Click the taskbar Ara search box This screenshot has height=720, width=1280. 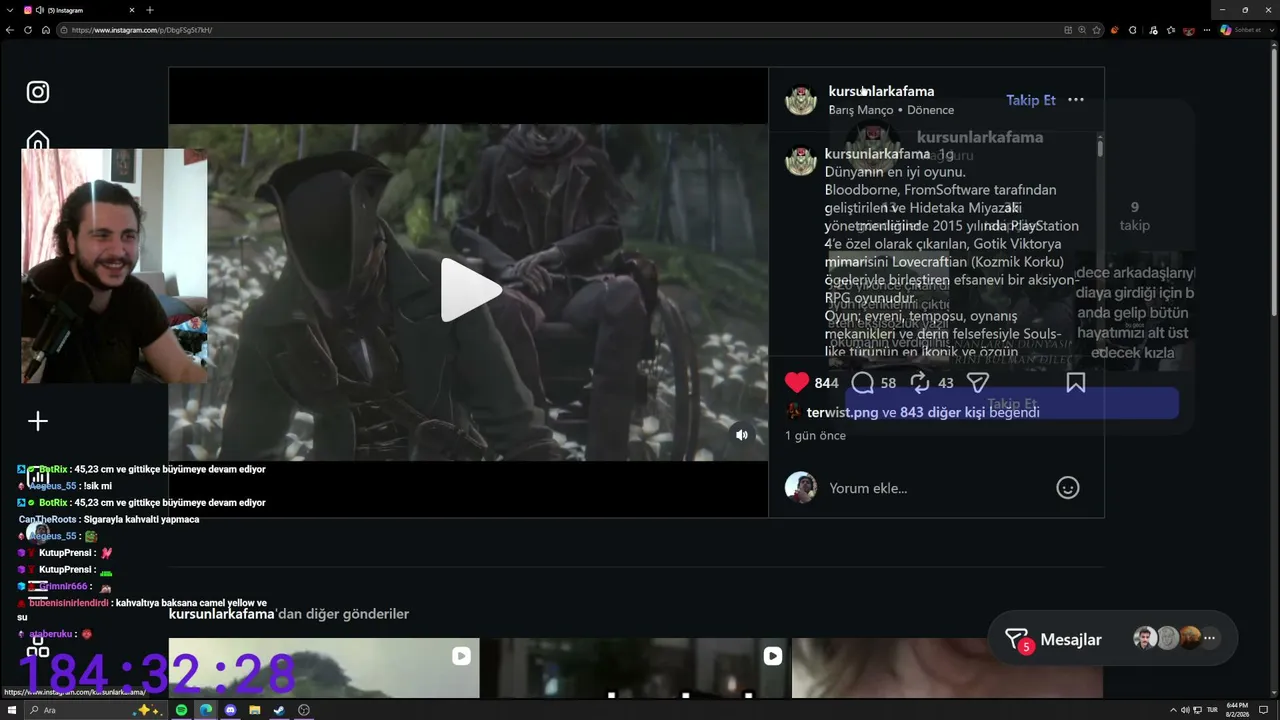tap(95, 710)
